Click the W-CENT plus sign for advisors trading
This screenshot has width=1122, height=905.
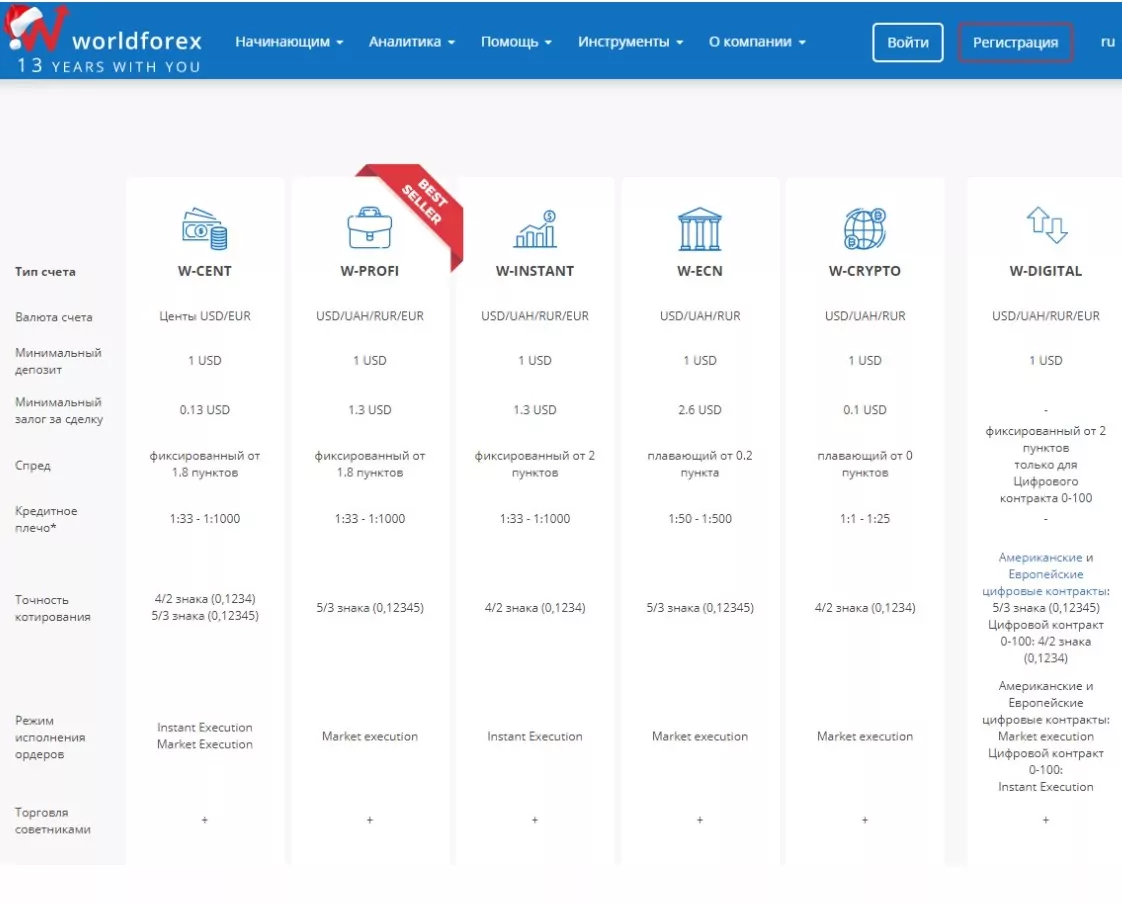(205, 820)
